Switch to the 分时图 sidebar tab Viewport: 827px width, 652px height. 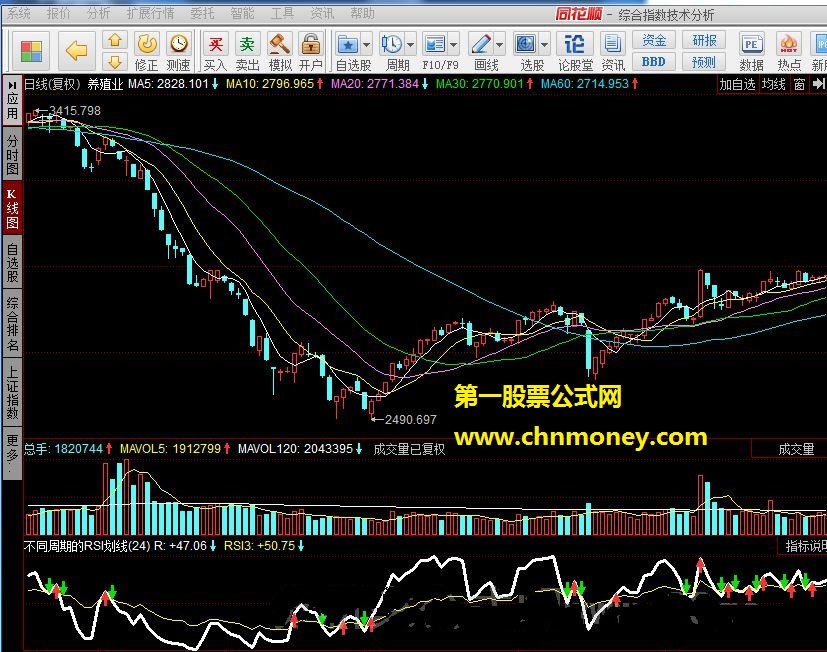coord(12,155)
